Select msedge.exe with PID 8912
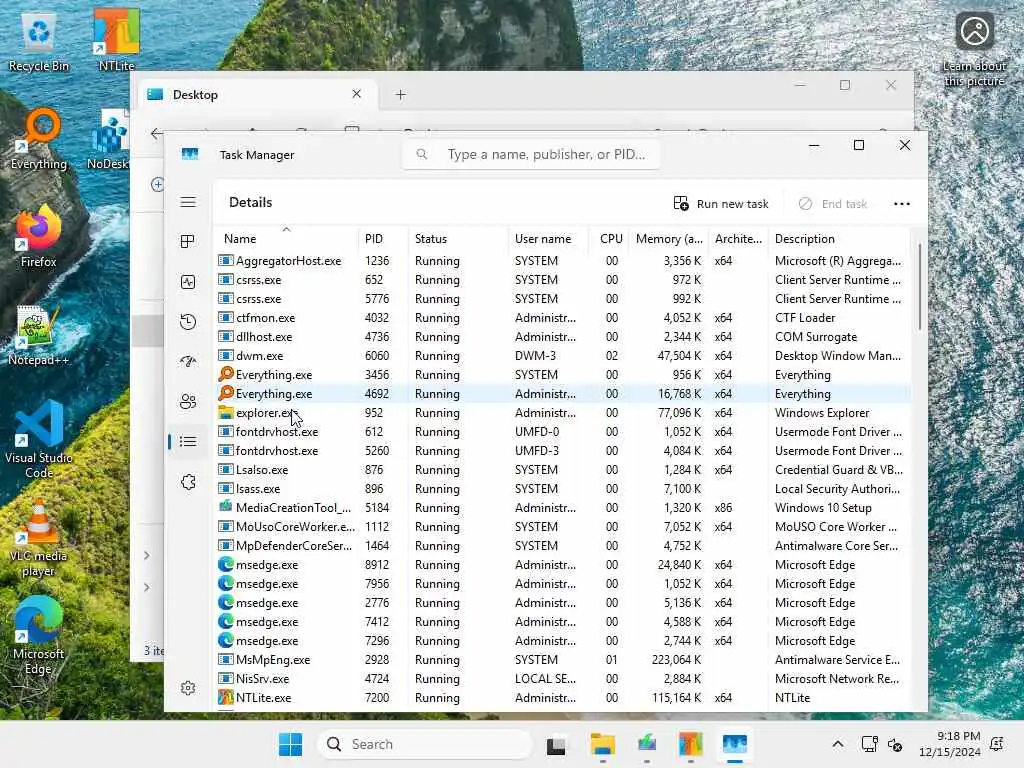 (x=562, y=564)
